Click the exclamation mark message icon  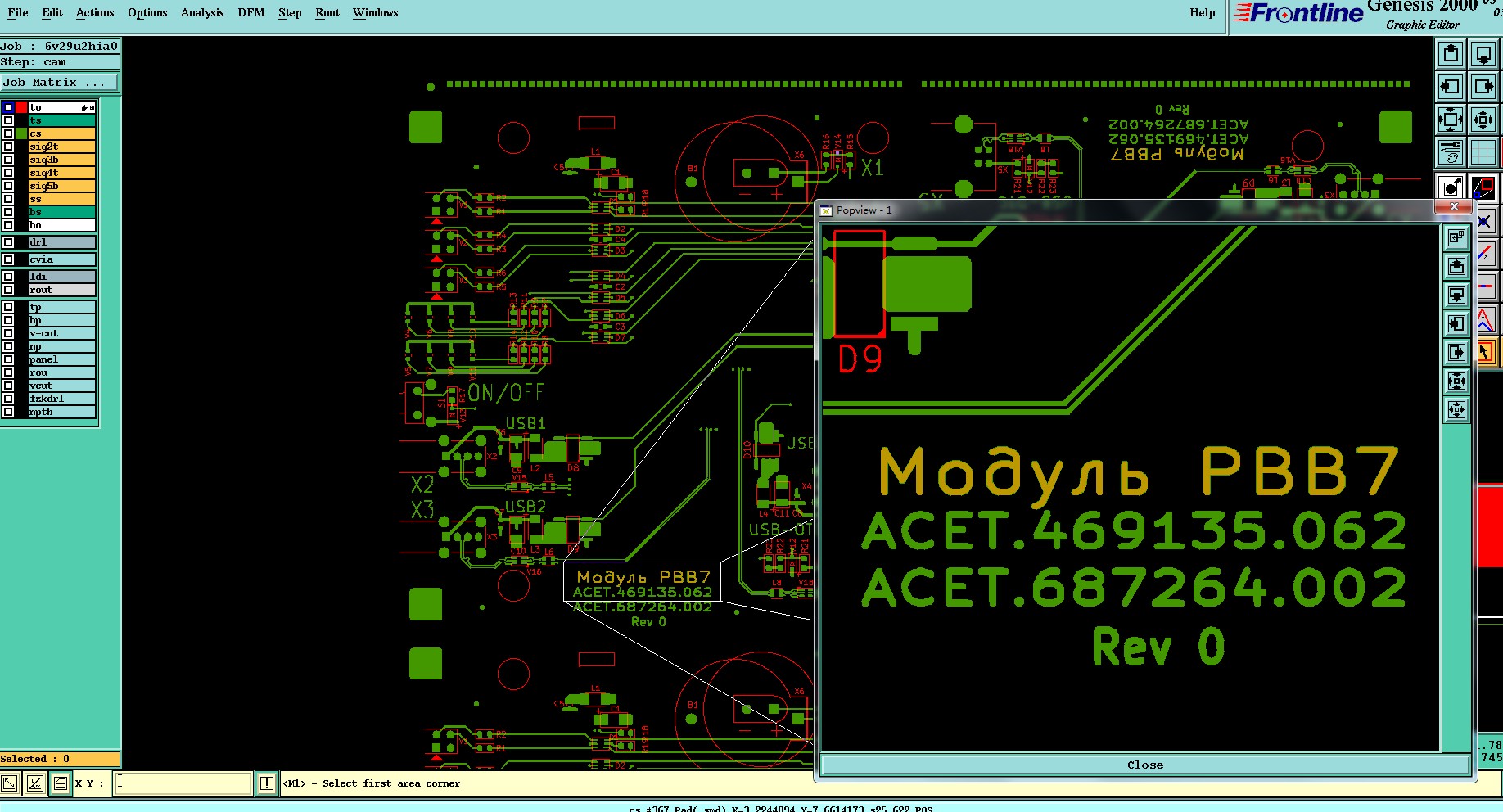(x=267, y=783)
